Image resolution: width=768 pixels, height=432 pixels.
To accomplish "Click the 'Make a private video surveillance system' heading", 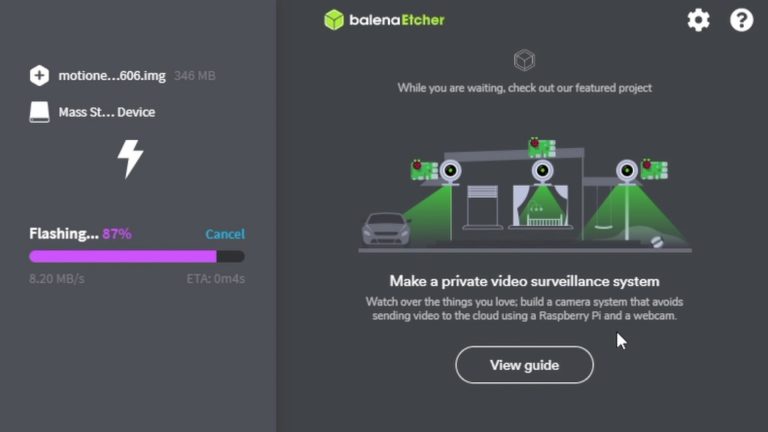I will [x=524, y=281].
